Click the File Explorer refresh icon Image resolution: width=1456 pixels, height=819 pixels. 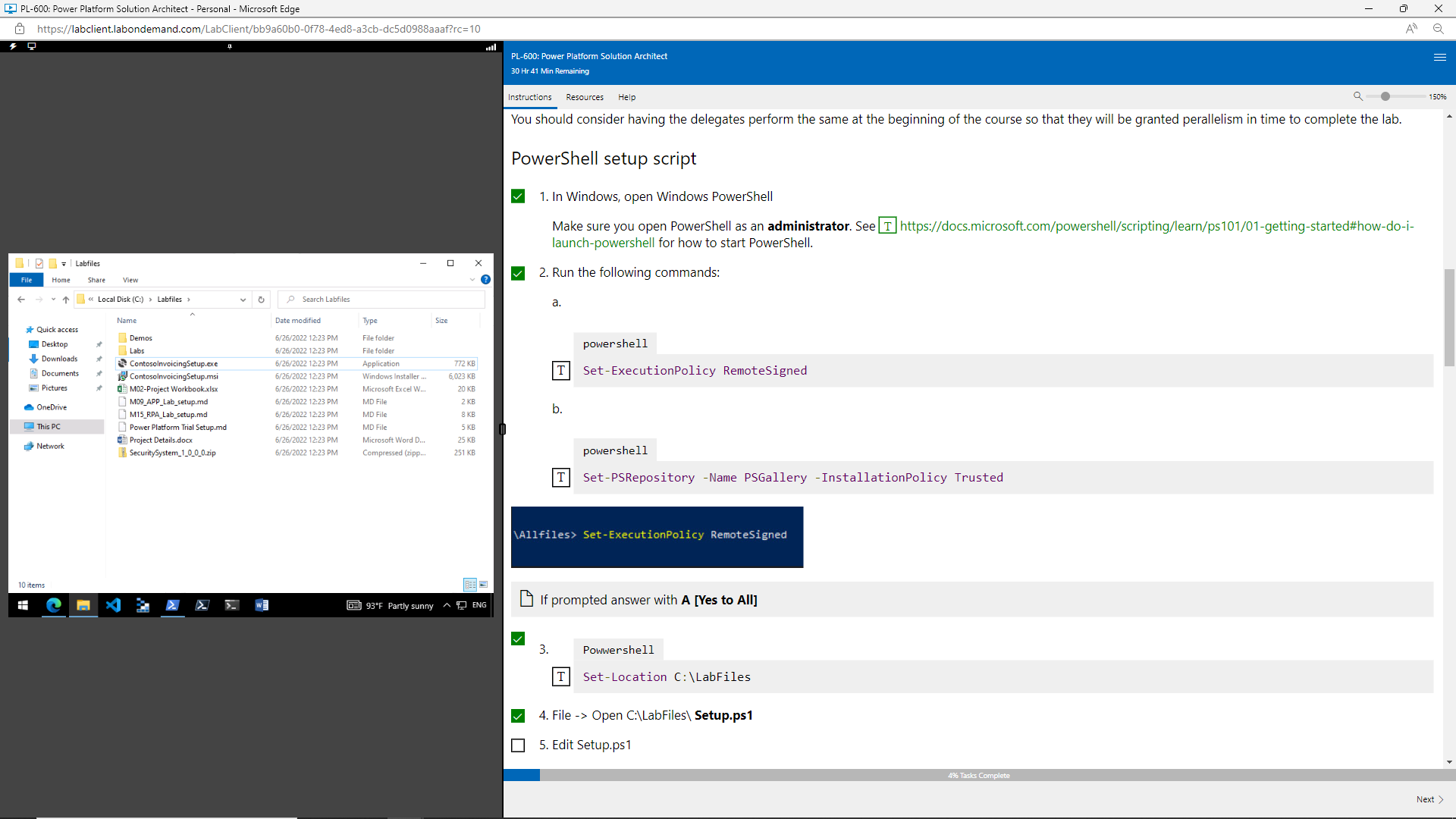261,300
